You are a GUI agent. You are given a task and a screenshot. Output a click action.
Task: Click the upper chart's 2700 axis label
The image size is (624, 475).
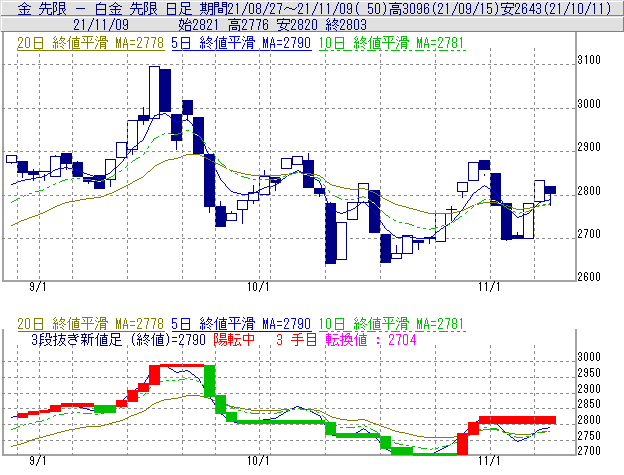coord(589,234)
